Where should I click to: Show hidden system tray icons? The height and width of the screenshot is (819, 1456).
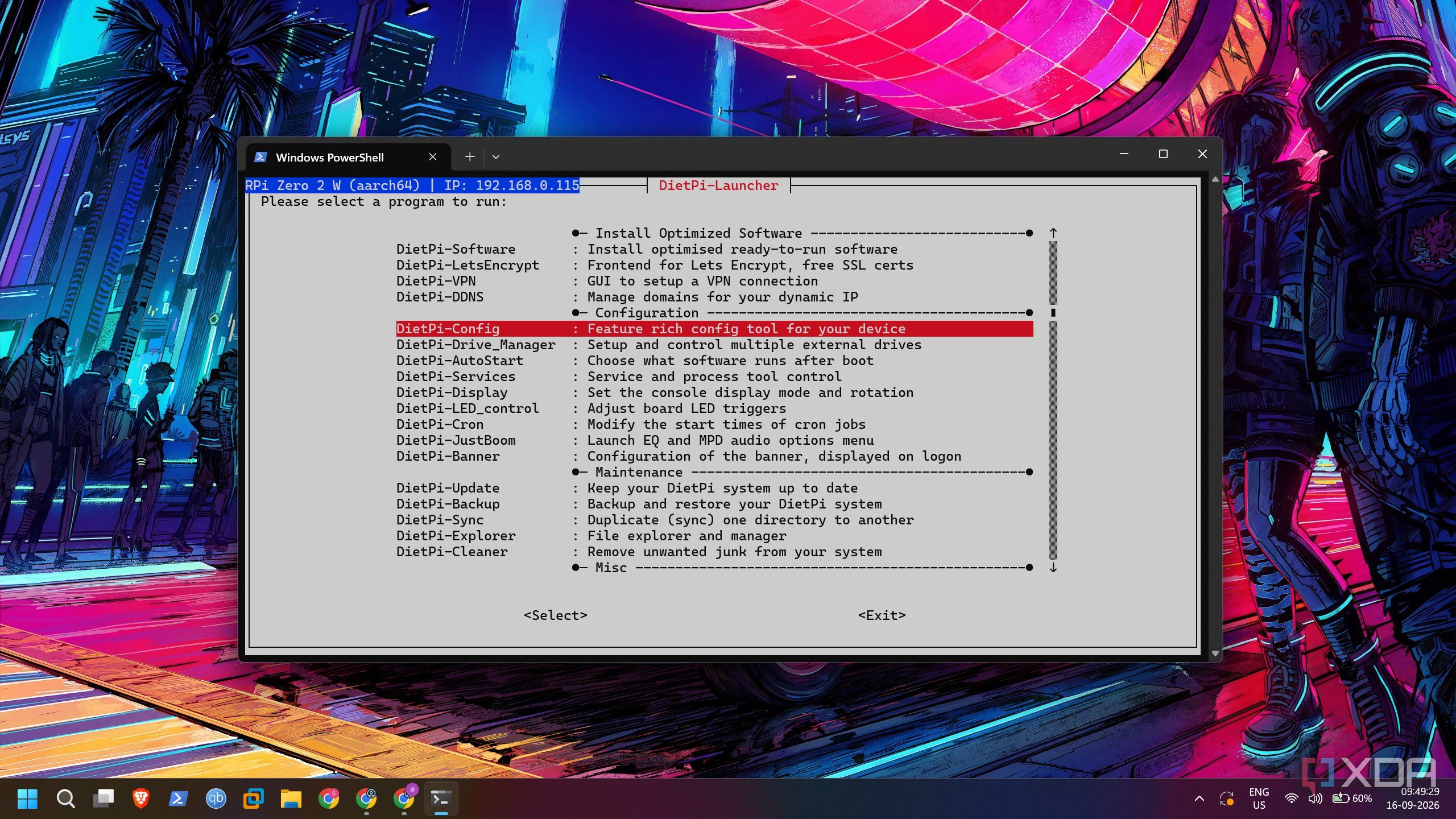[1199, 799]
